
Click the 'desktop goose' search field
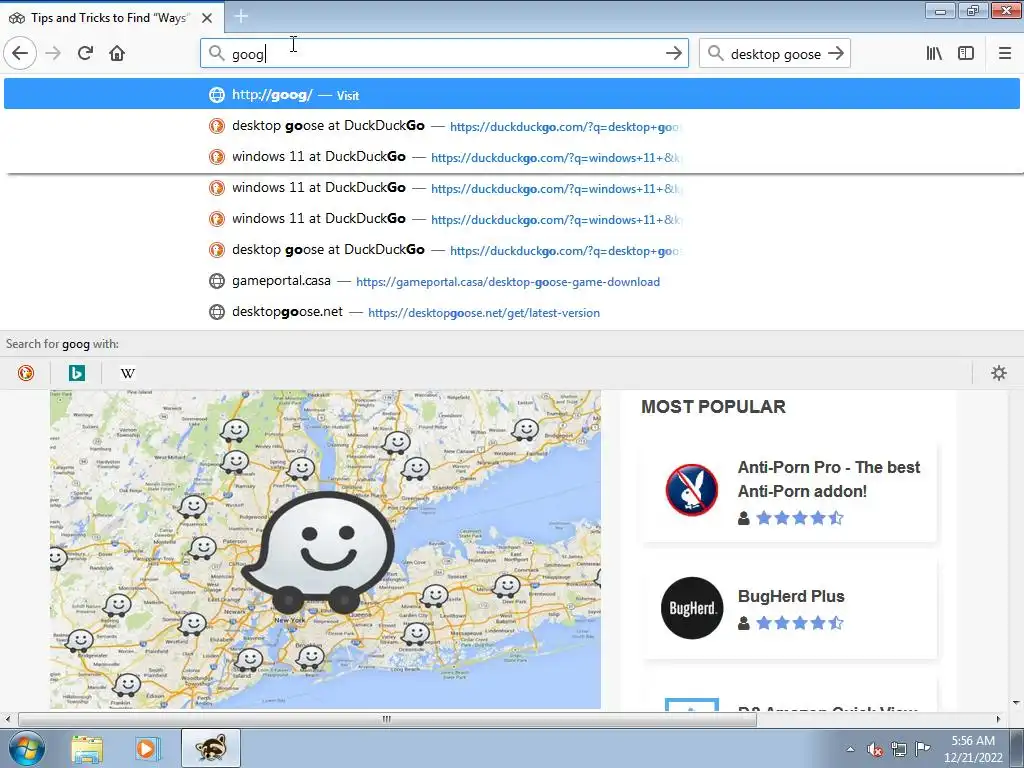tap(775, 54)
